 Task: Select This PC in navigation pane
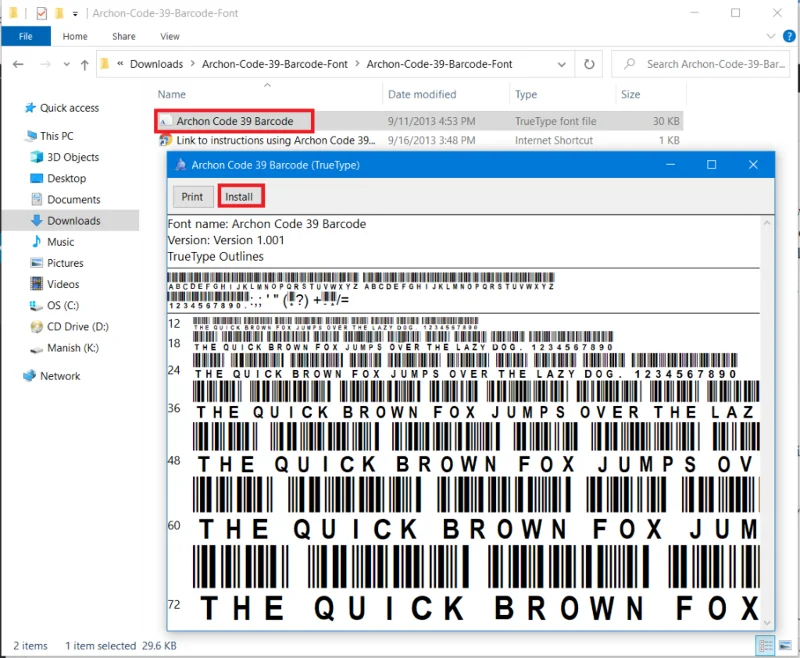pos(57,136)
